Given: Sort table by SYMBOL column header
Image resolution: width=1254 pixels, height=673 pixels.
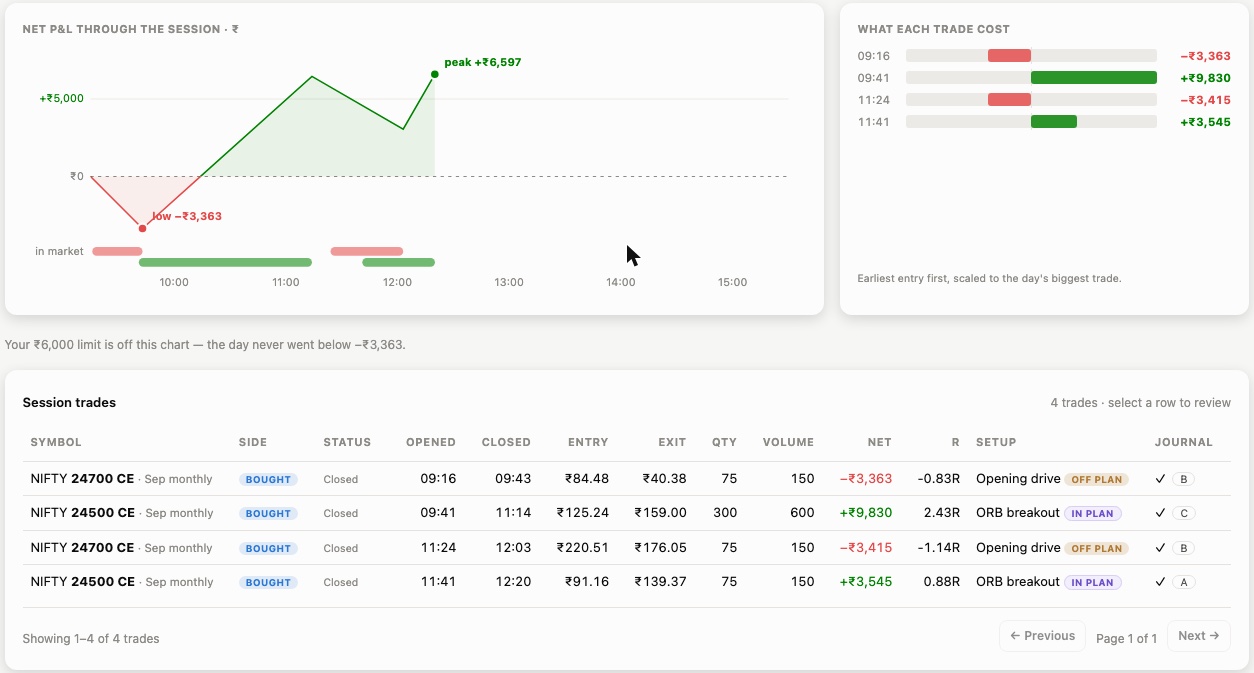Looking at the screenshot, I should 56,442.
